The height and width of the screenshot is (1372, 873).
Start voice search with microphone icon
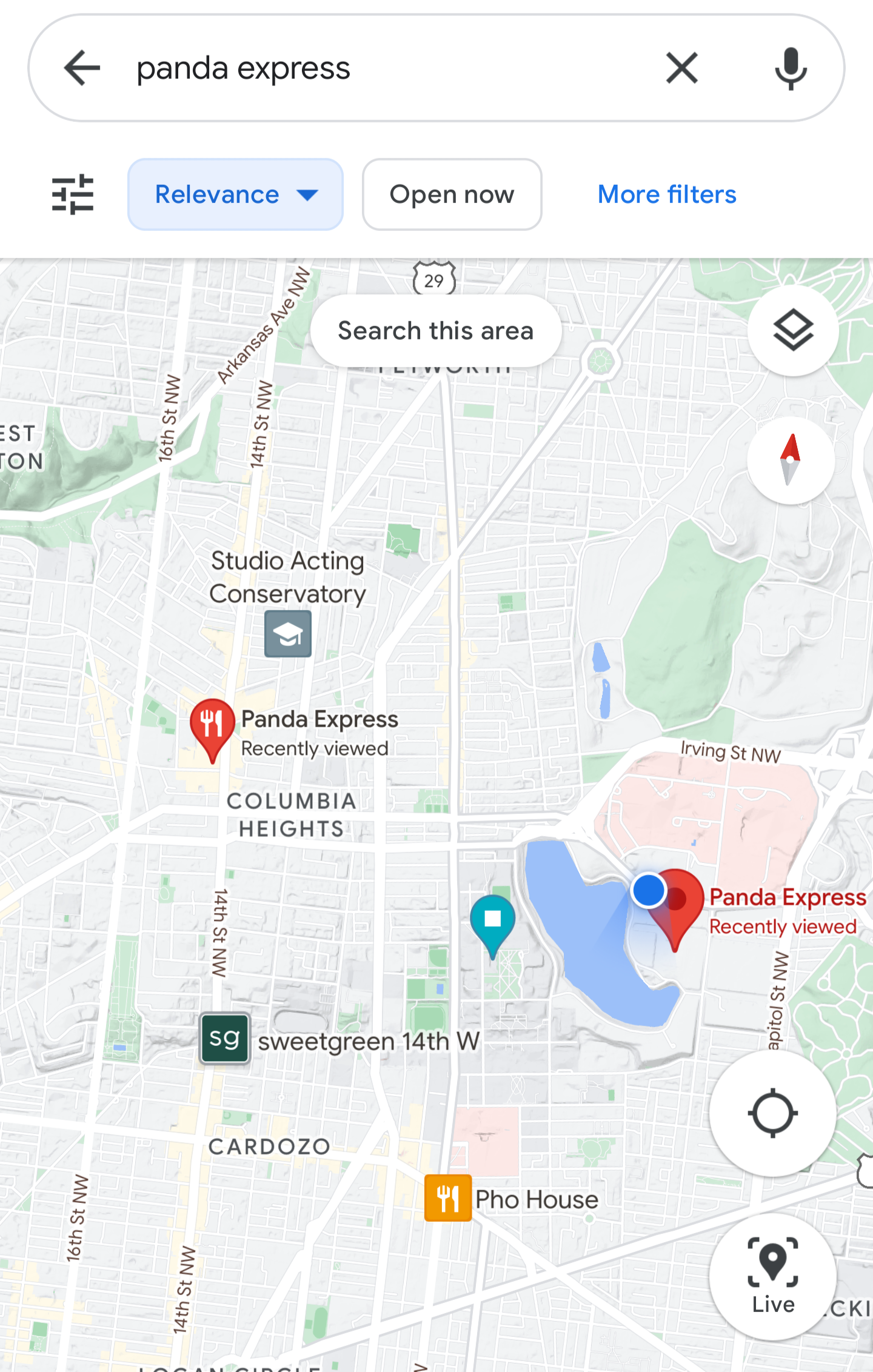[791, 68]
